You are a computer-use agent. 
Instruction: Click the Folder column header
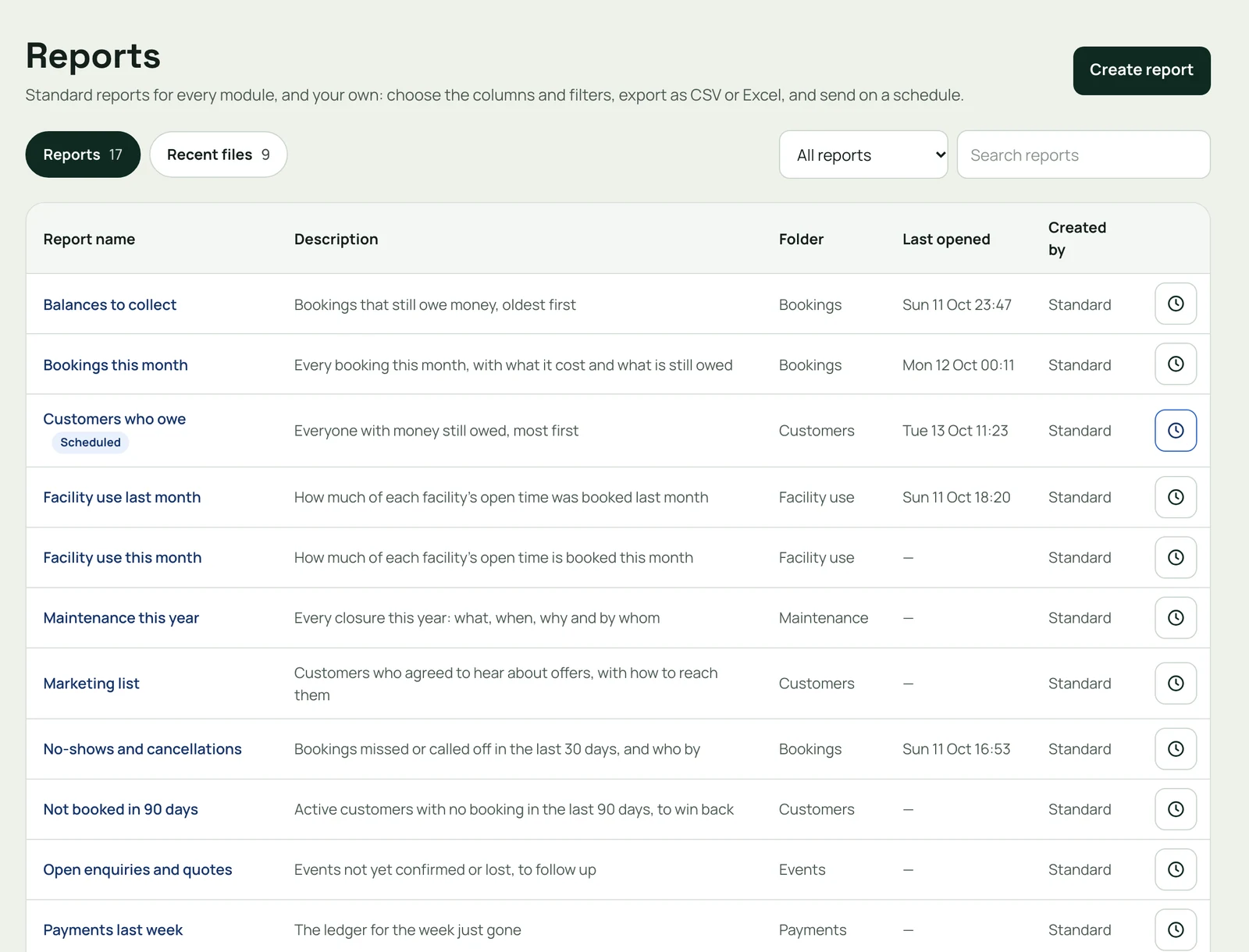click(801, 239)
